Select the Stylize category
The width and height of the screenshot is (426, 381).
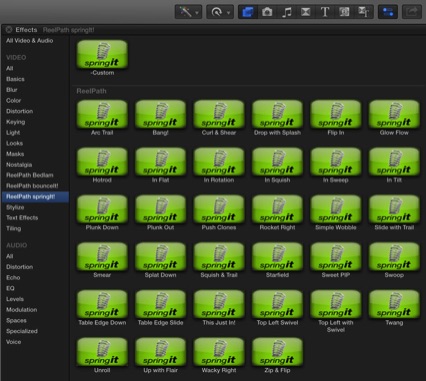point(15,207)
